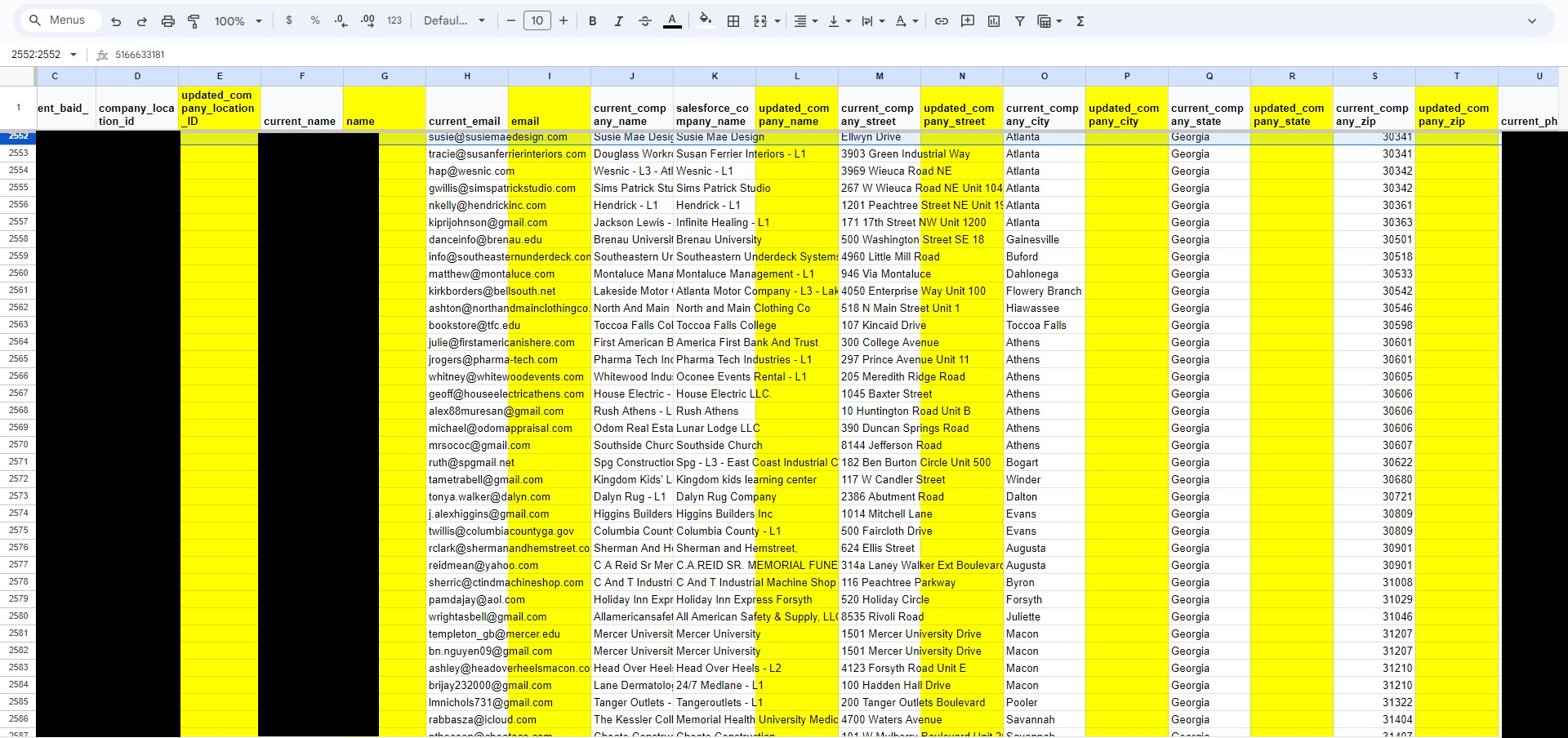This screenshot has height=738, width=1568.
Task: Open the 123 more formats menu
Action: (x=394, y=21)
